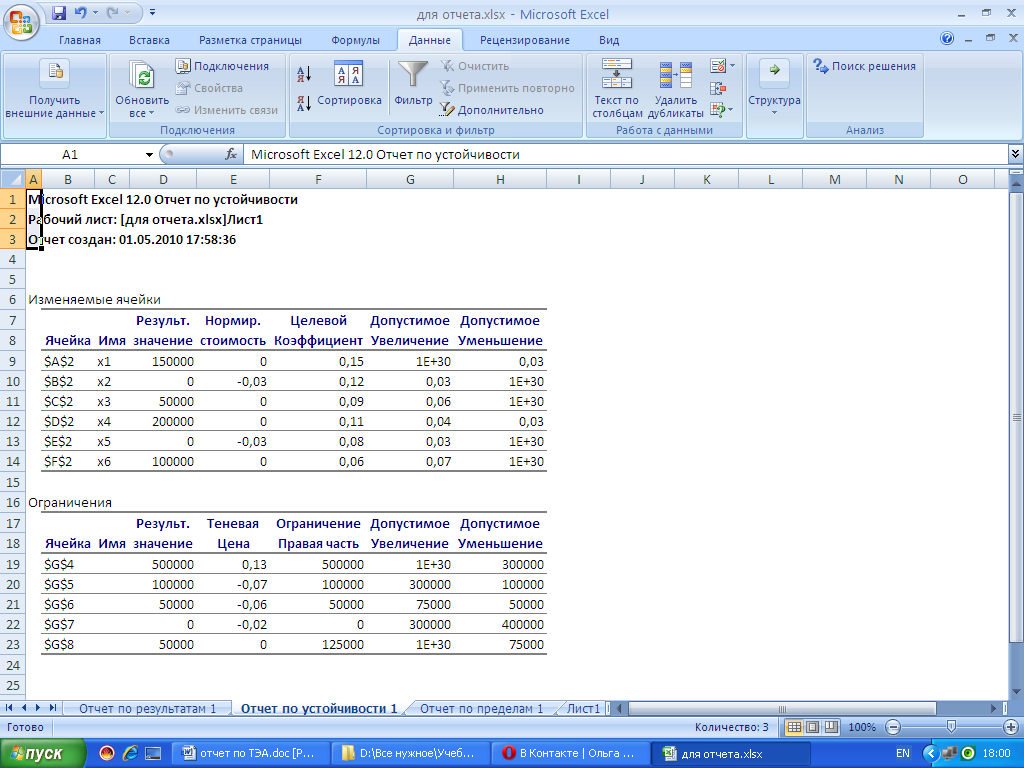Open the Вид tab

pos(609,40)
